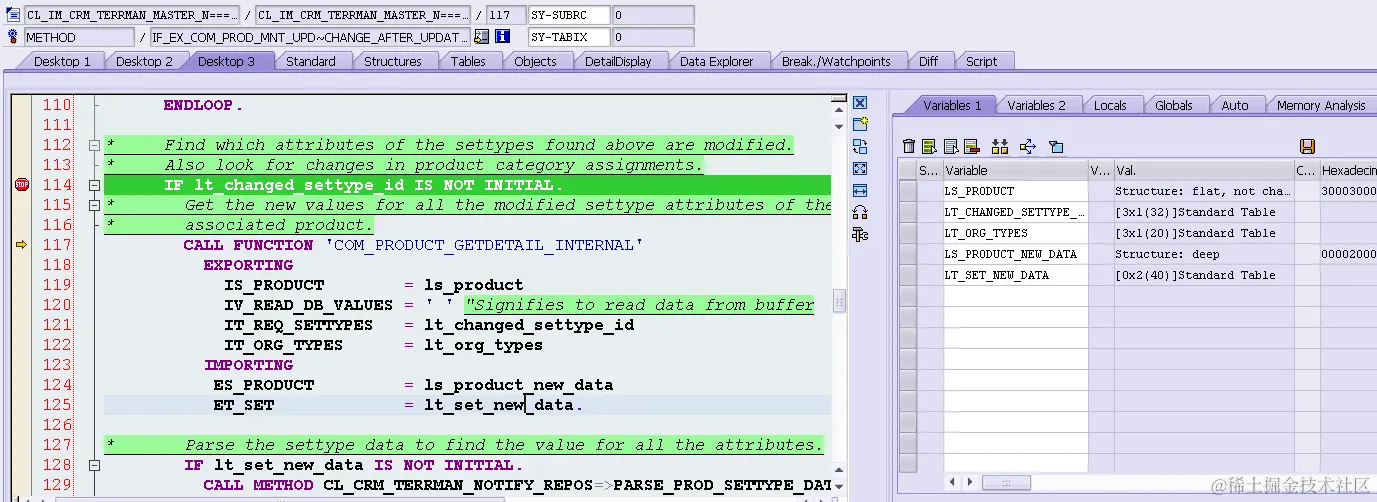Select row marker for LT_ORG_TYPES
The height and width of the screenshot is (502, 1377).
point(908,233)
